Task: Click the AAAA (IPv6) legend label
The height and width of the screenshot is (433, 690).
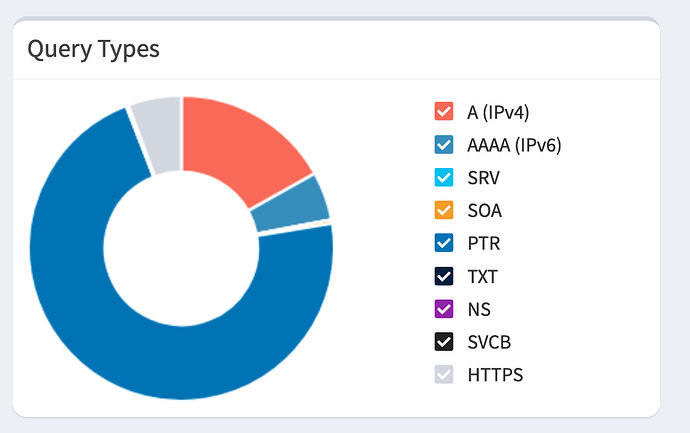Action: 514,144
